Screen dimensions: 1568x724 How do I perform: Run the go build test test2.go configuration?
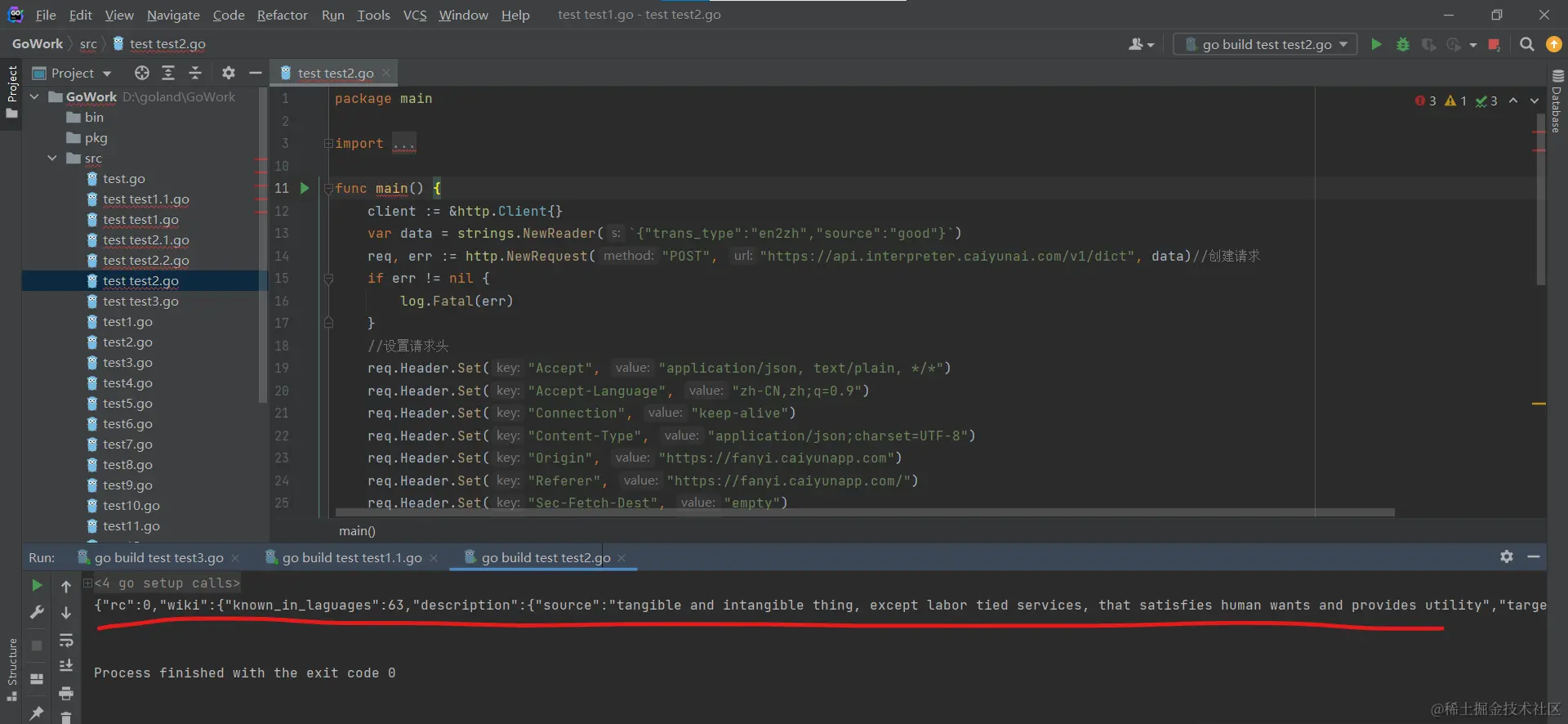[x=1376, y=44]
